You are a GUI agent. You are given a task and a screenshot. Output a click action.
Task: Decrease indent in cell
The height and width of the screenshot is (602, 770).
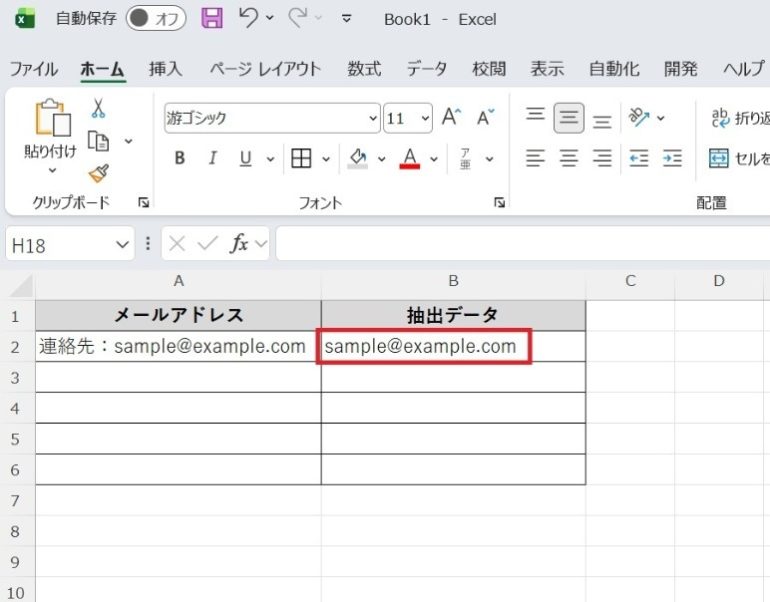pyautogui.click(x=639, y=158)
